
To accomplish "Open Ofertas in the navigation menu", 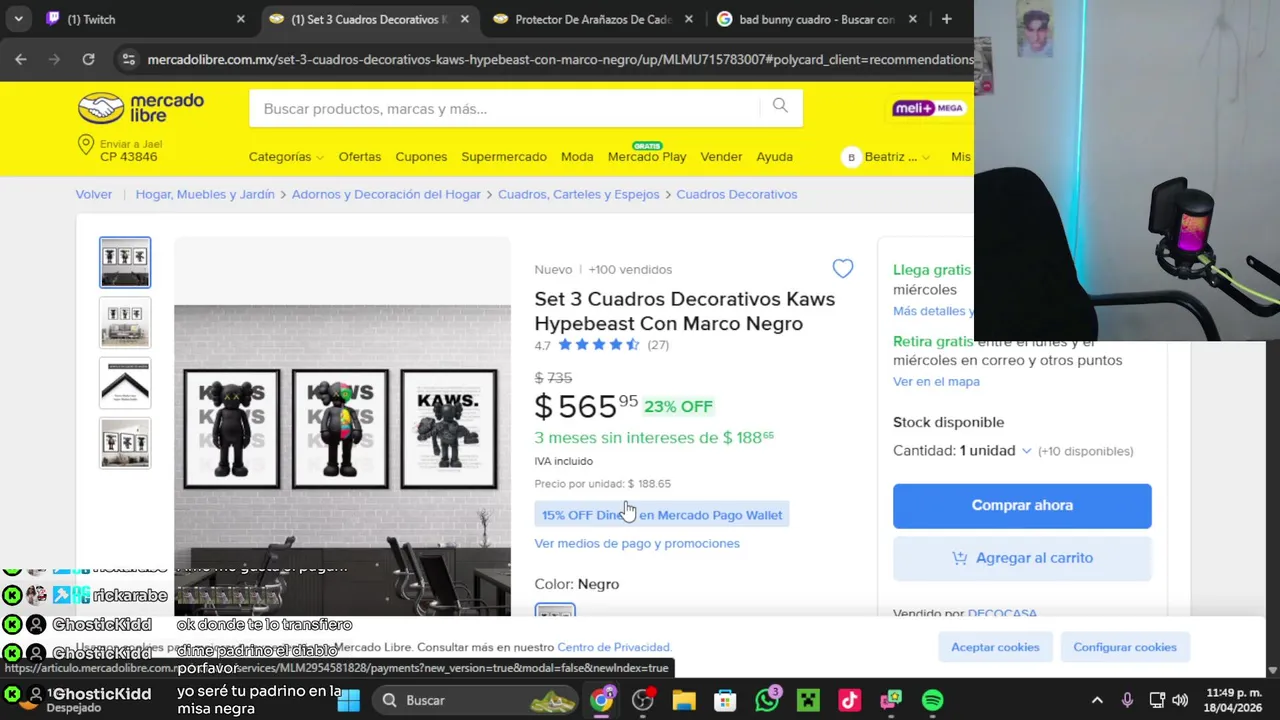I will pyautogui.click(x=360, y=157).
